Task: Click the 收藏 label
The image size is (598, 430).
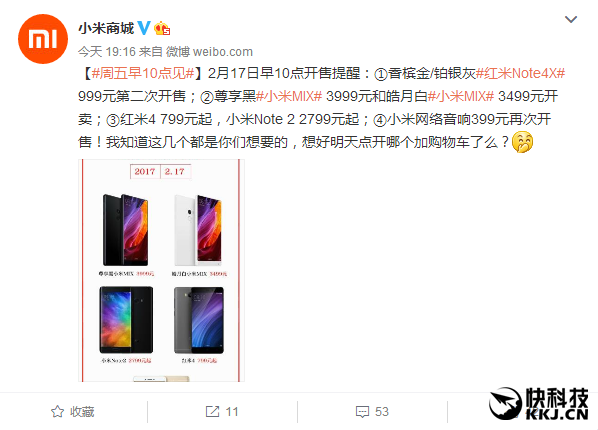Action: 82,412
